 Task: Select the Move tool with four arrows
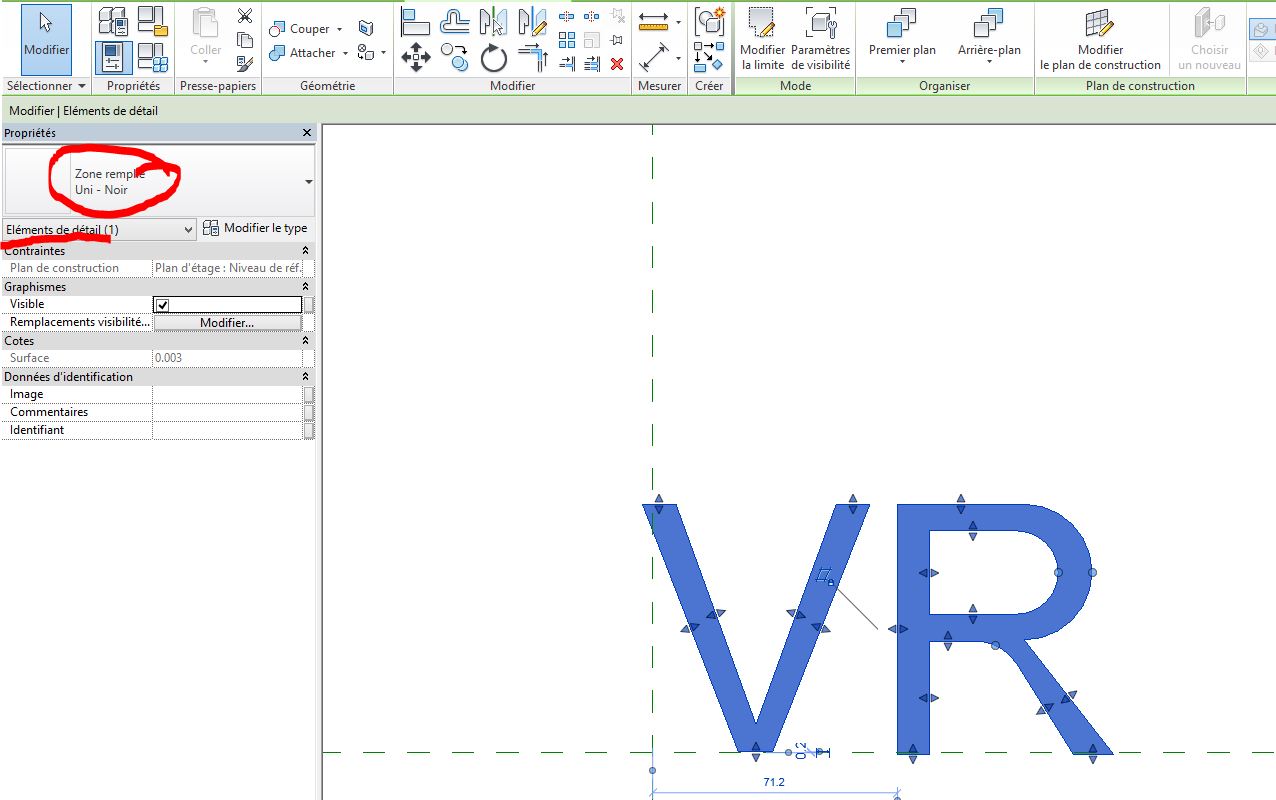click(x=415, y=58)
